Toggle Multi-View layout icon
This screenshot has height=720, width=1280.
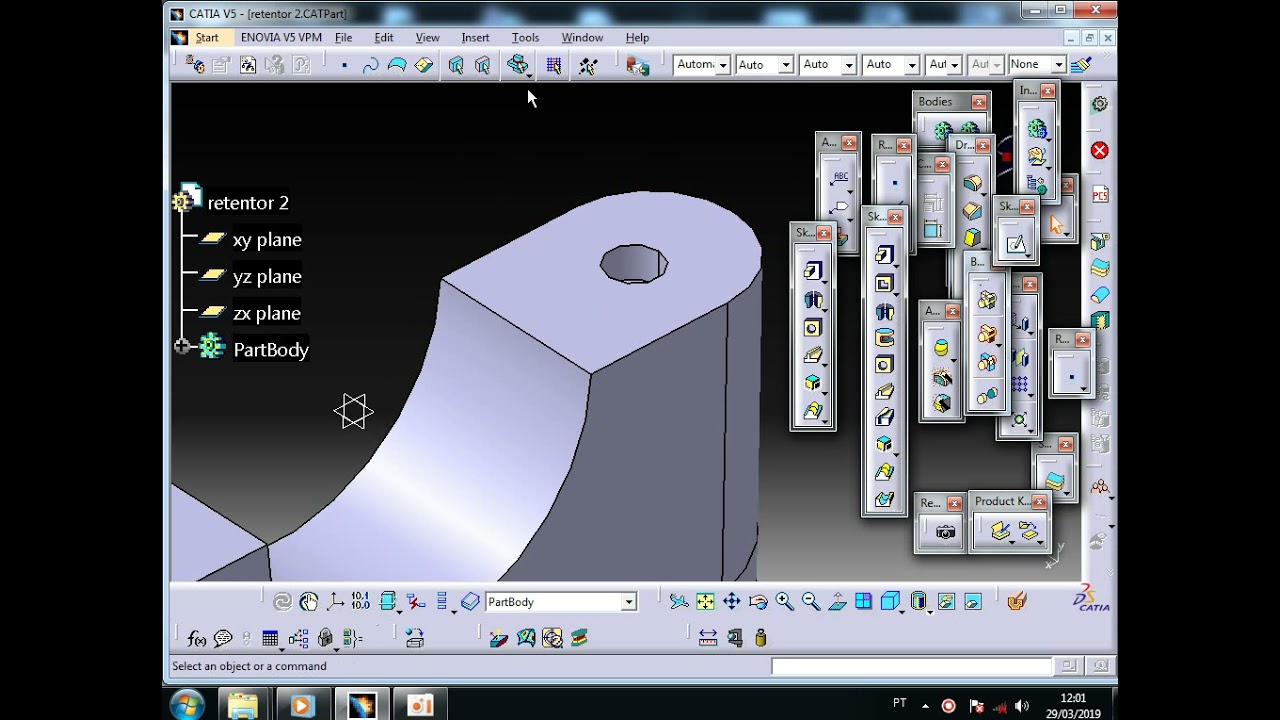[x=863, y=601]
